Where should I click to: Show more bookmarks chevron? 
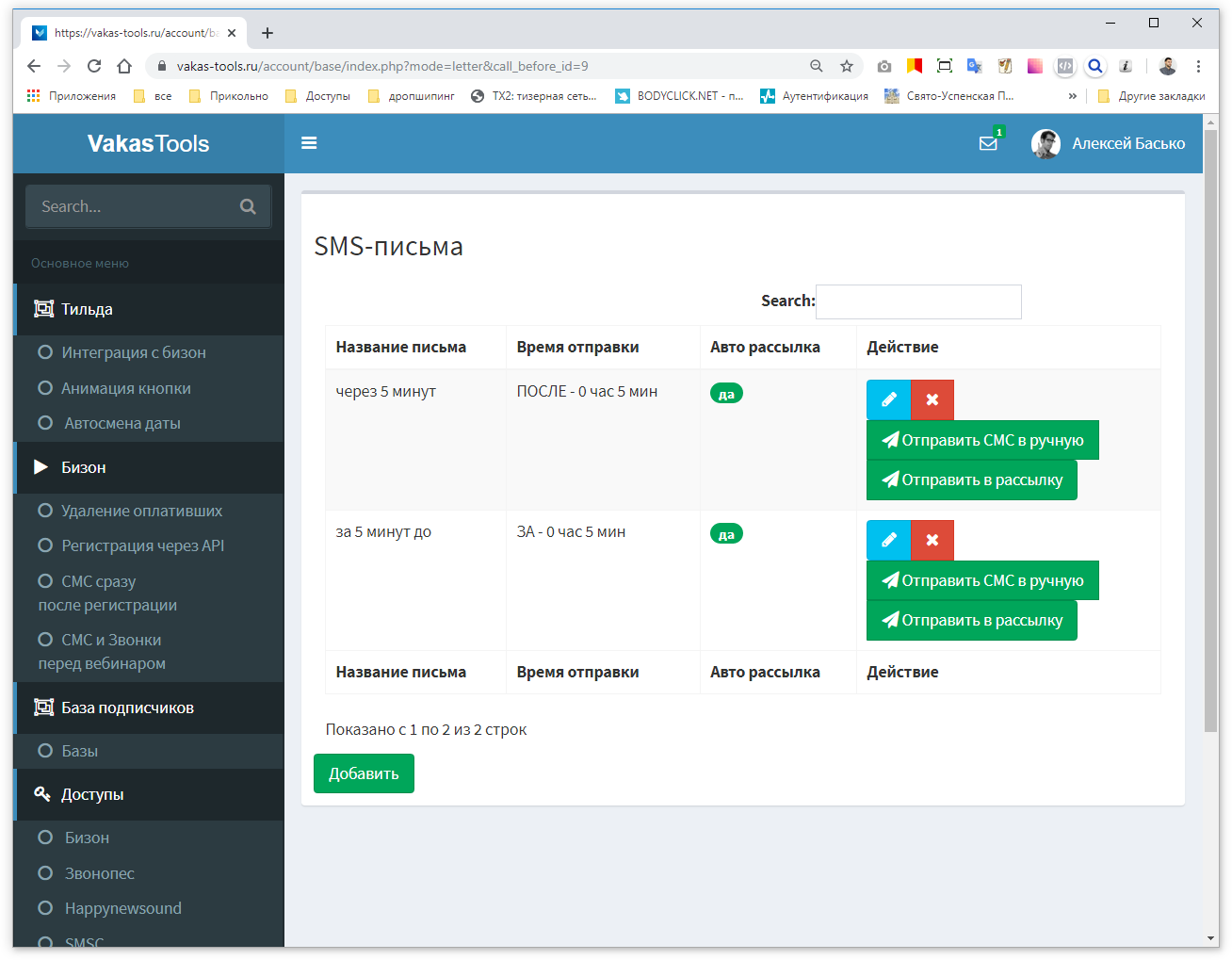[1072, 96]
